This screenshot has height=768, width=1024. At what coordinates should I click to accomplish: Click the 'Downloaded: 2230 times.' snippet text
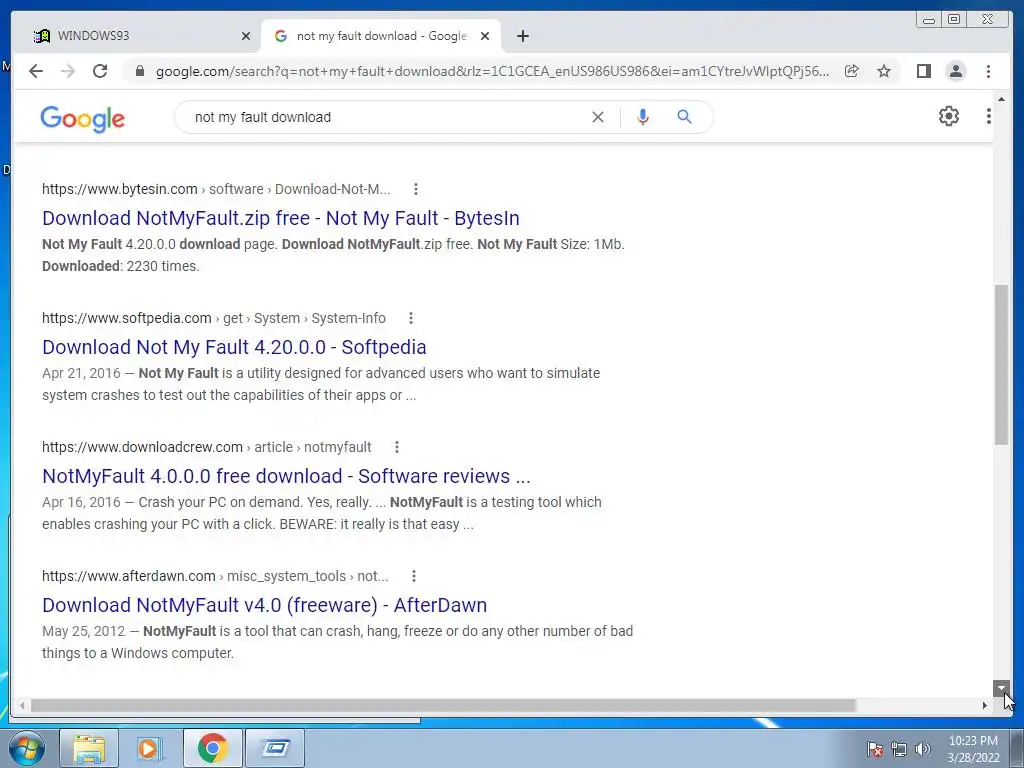click(121, 266)
